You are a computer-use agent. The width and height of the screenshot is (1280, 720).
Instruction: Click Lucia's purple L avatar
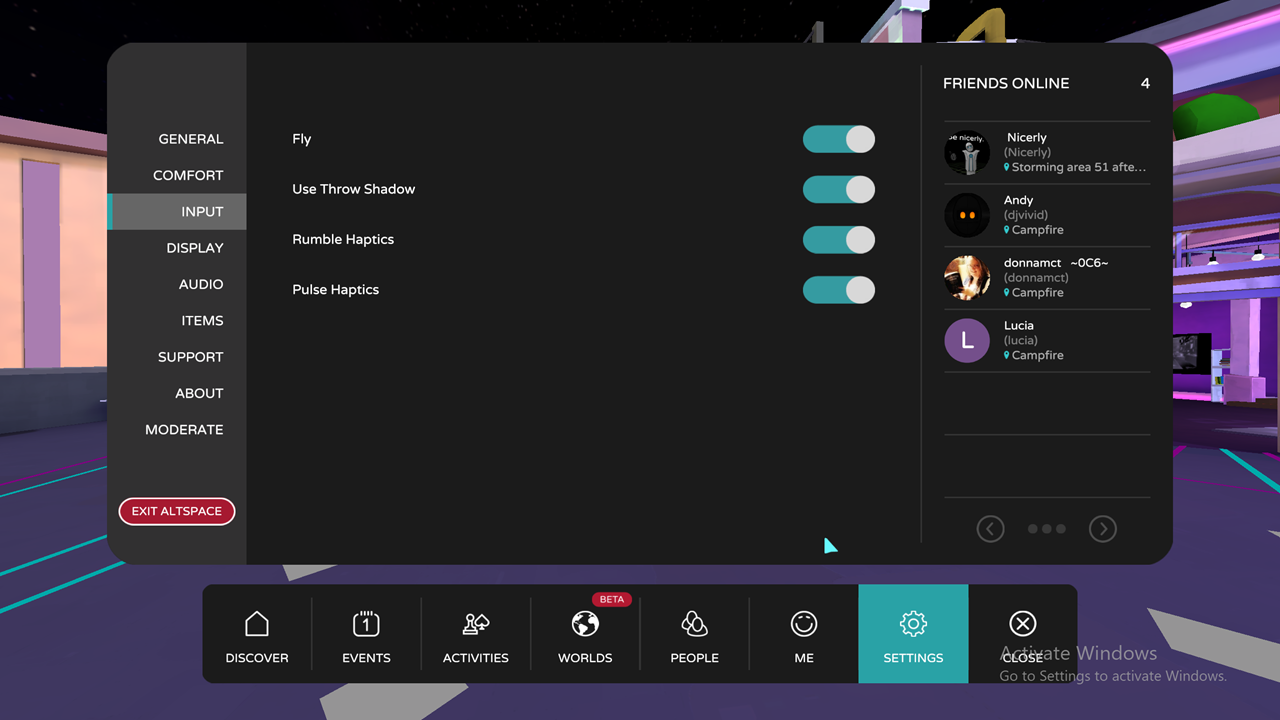click(x=967, y=340)
